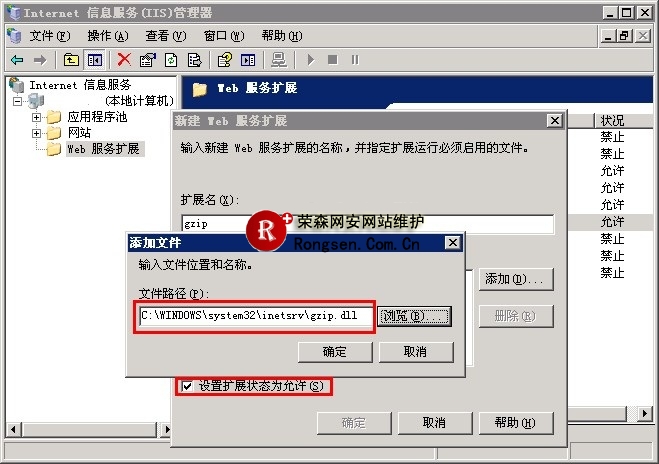Viewport: 659px width, 464px height.
Task: Click the Help question mark toolbar icon
Action: coord(225,60)
